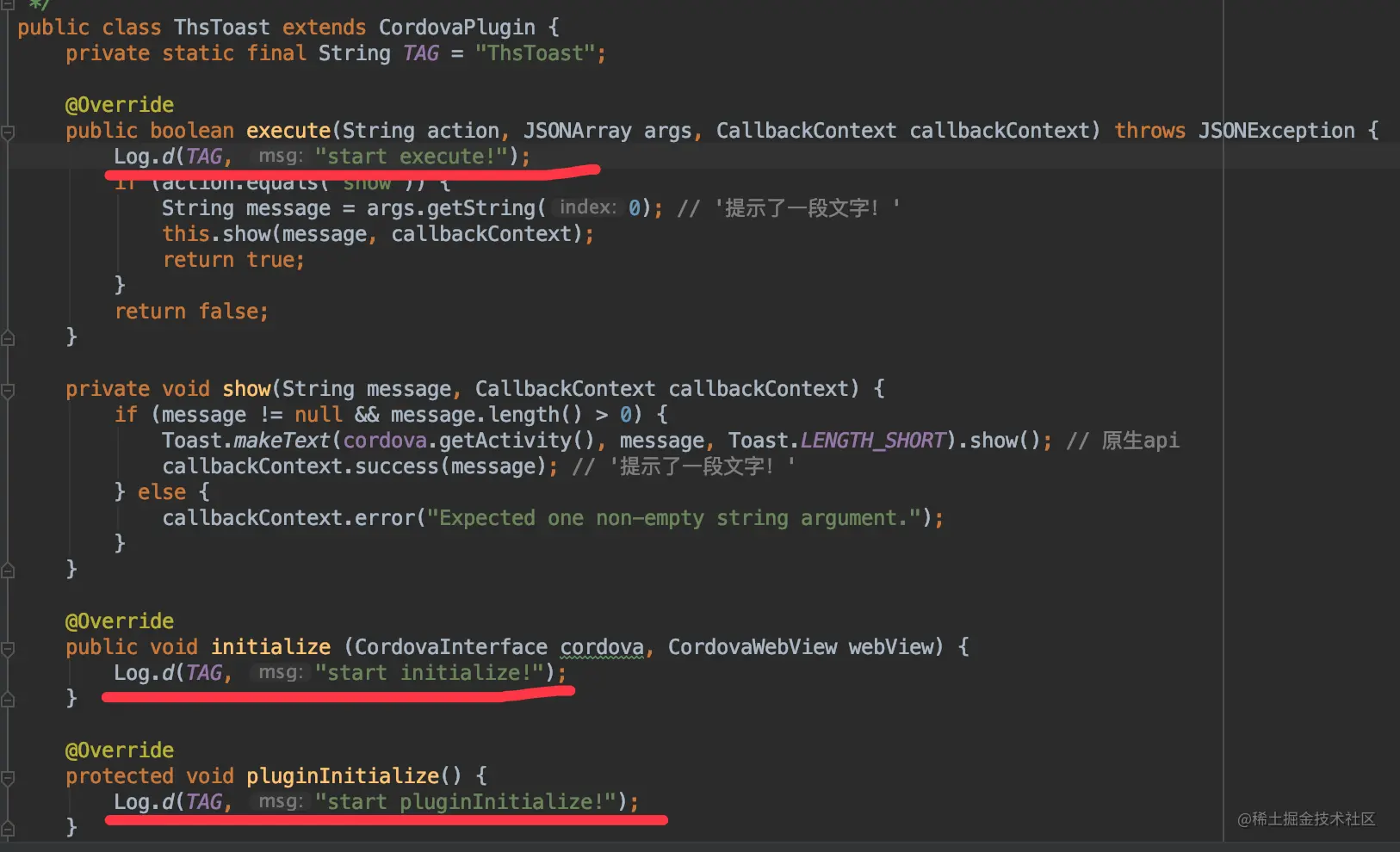The image size is (1400, 852).
Task: Click the protected keyword
Action: point(120,776)
